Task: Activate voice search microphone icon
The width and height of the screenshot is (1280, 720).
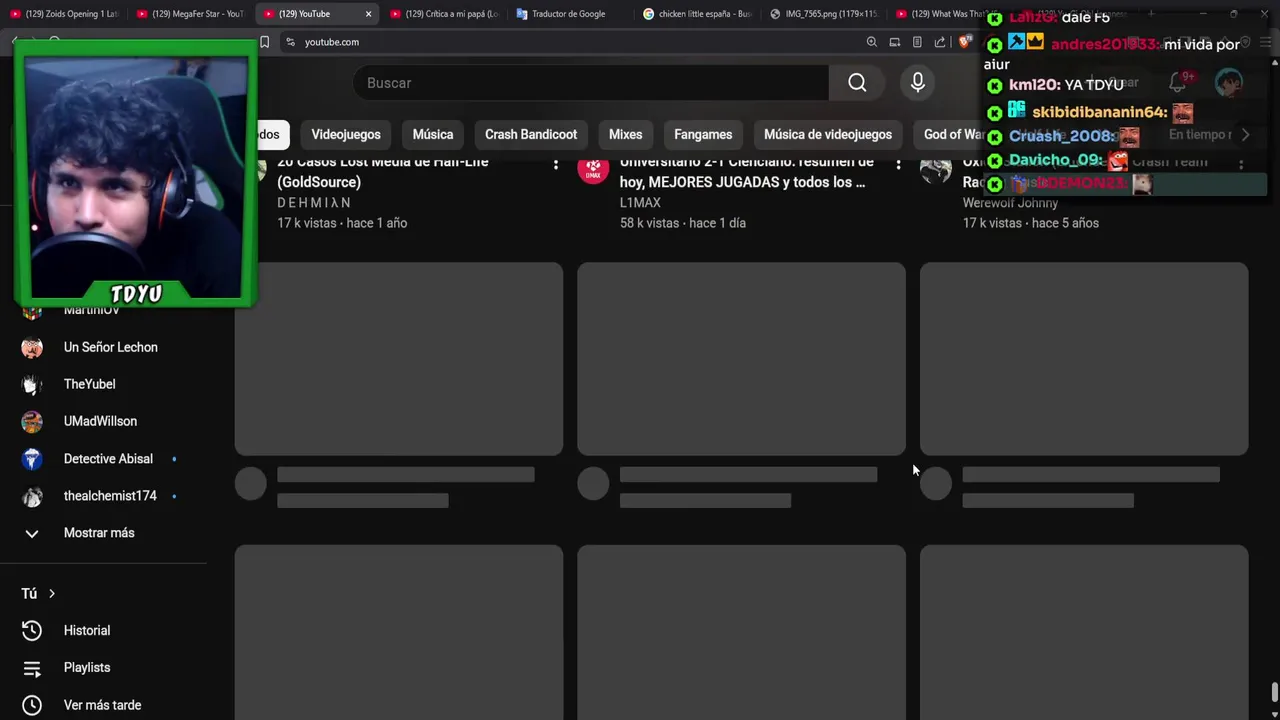Action: (918, 83)
